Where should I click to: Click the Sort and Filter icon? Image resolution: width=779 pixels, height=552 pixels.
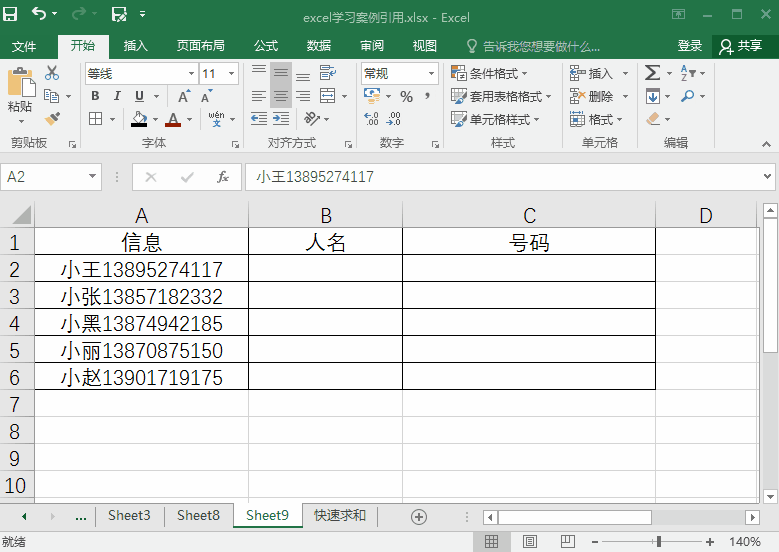tap(688, 73)
